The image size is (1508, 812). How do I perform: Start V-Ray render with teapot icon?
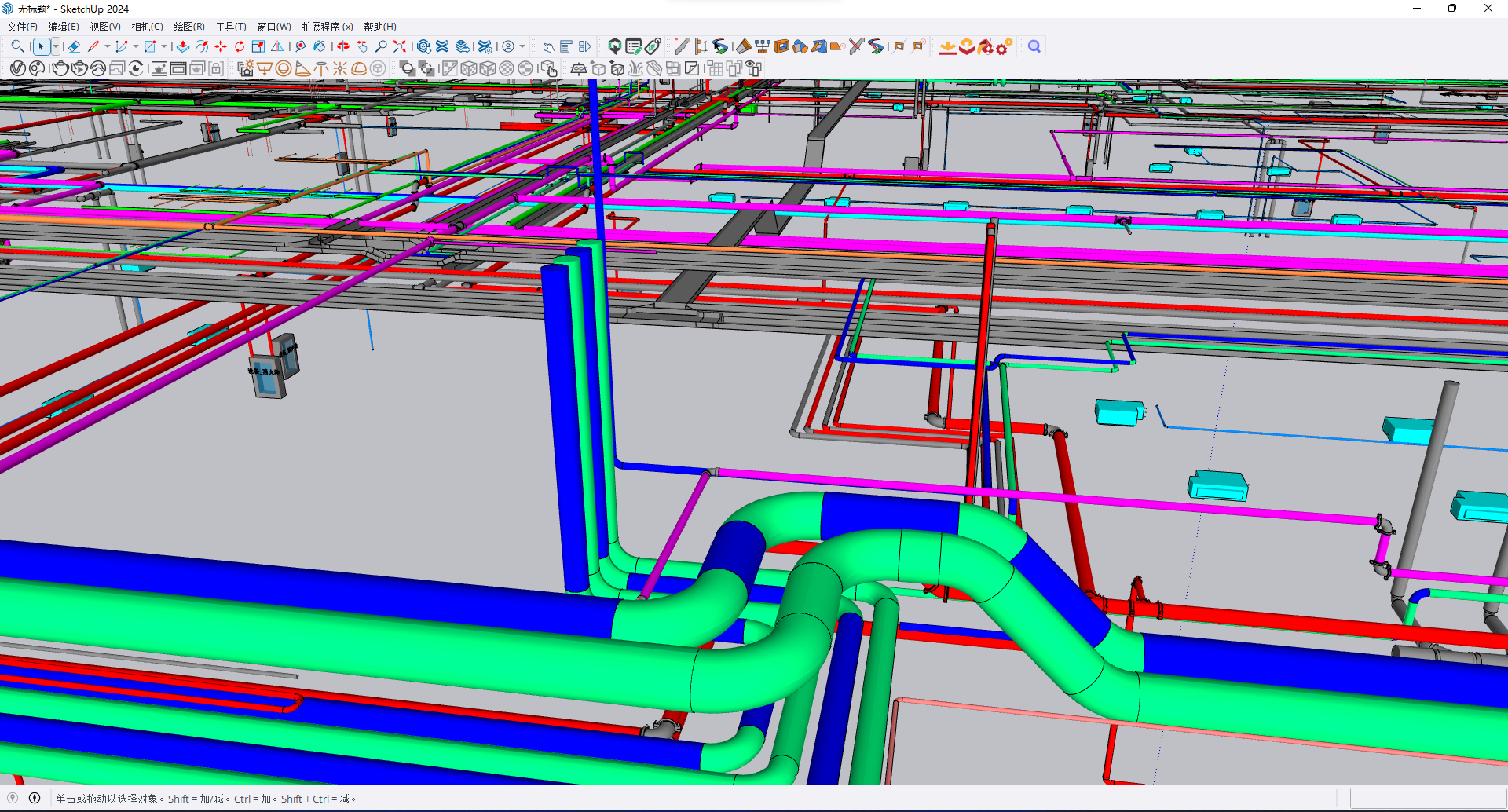[60, 69]
